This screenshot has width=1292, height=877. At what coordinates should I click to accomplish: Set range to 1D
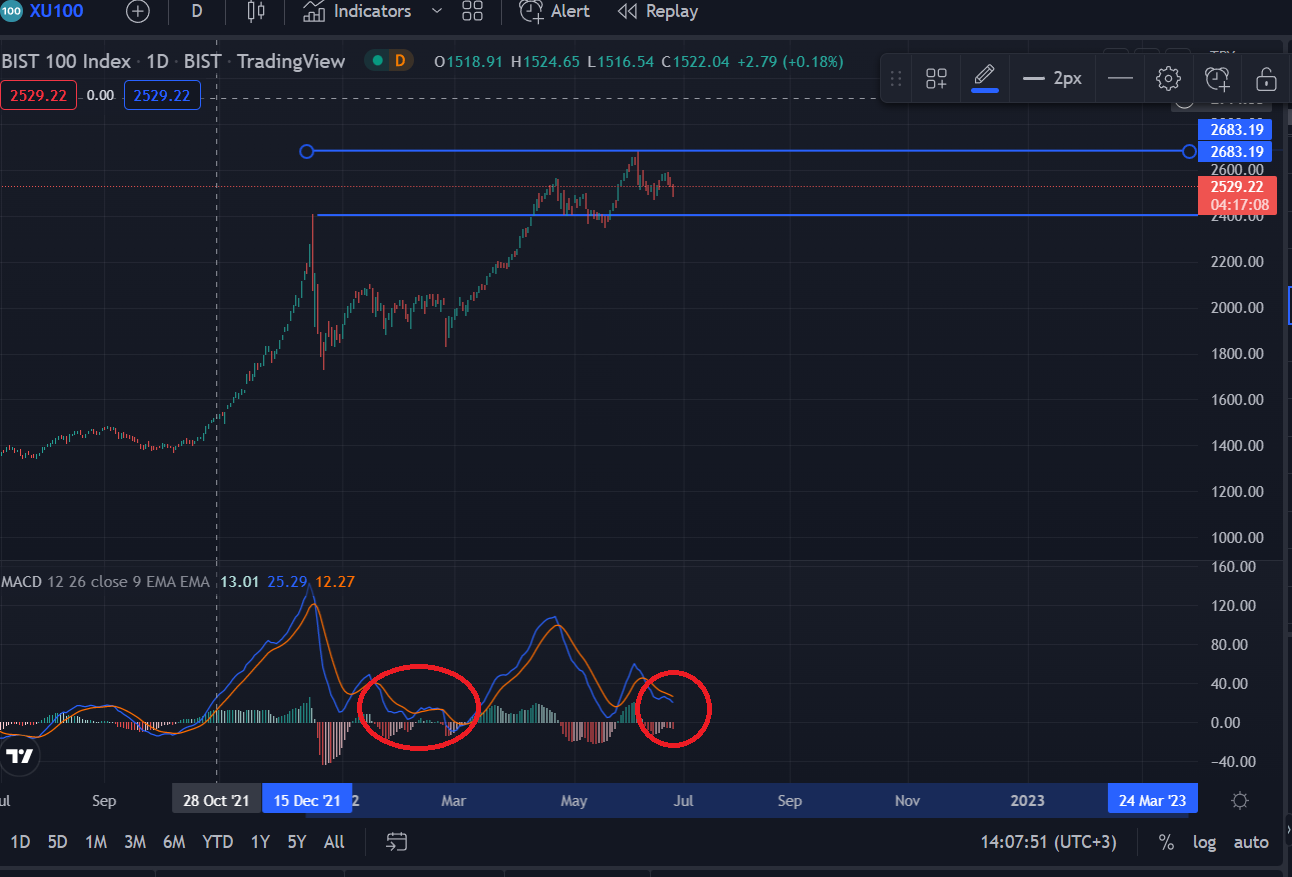click(x=20, y=842)
